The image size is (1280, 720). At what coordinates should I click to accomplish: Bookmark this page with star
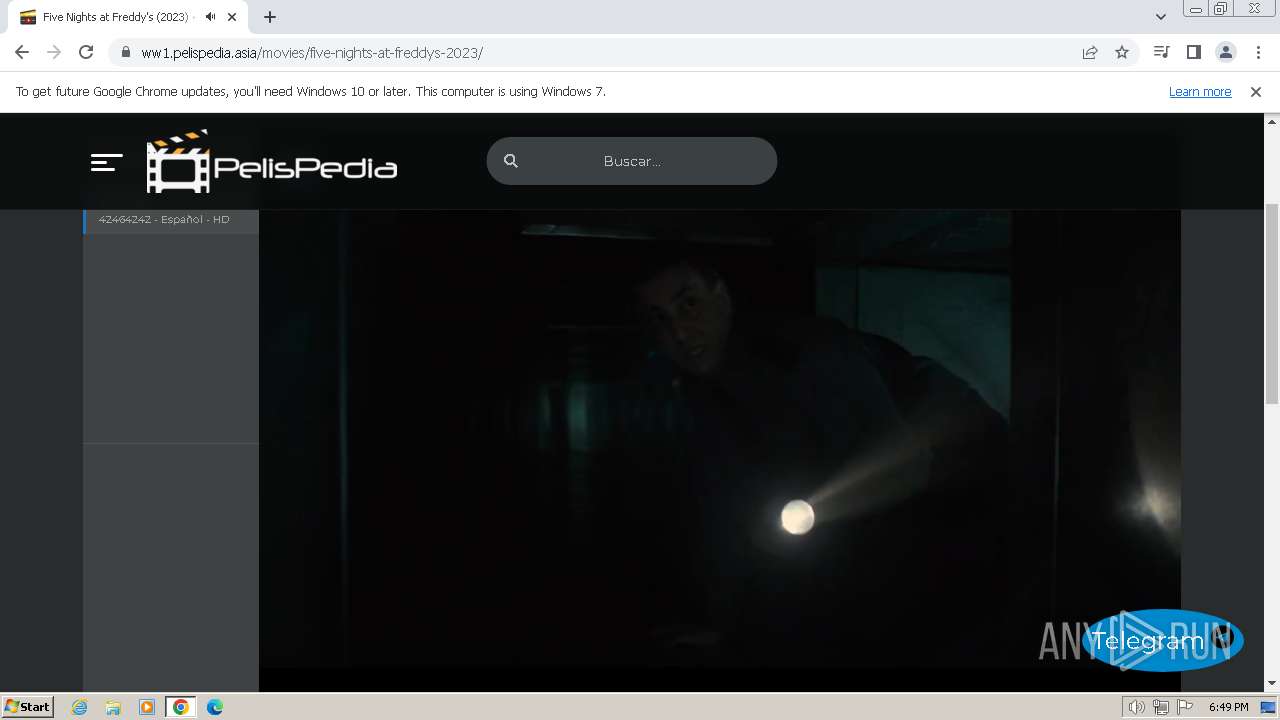coord(1122,53)
